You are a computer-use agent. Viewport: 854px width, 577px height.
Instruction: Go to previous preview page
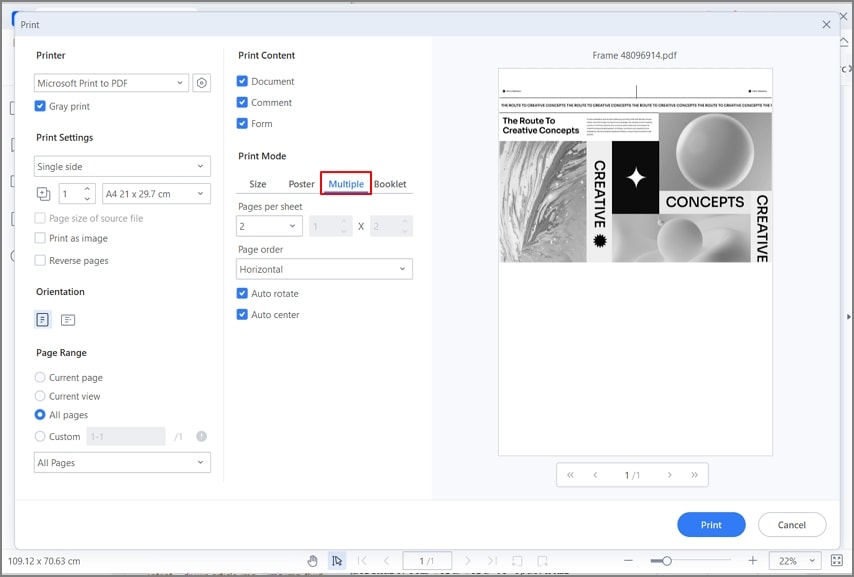pyautogui.click(x=595, y=475)
